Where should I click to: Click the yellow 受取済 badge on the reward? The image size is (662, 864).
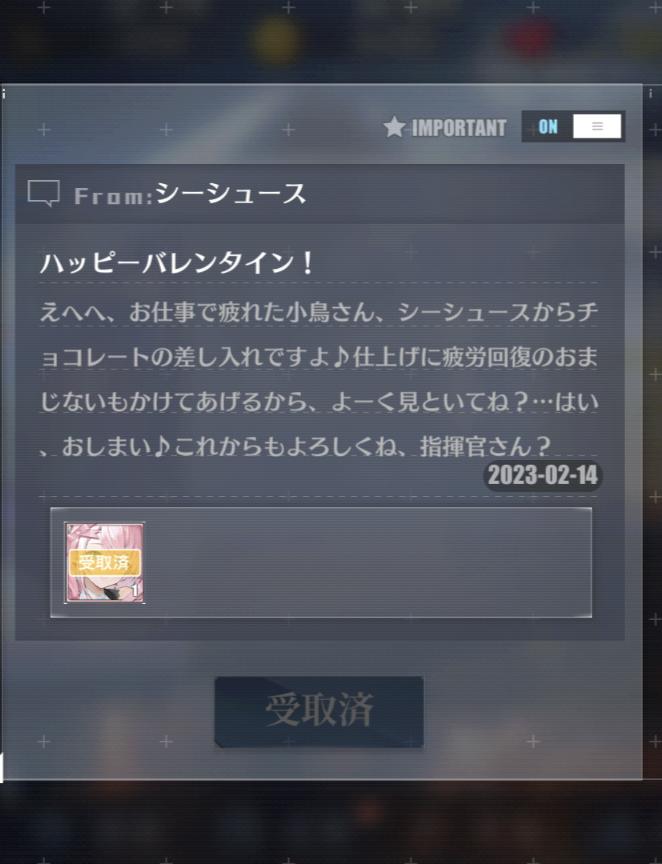105,563
